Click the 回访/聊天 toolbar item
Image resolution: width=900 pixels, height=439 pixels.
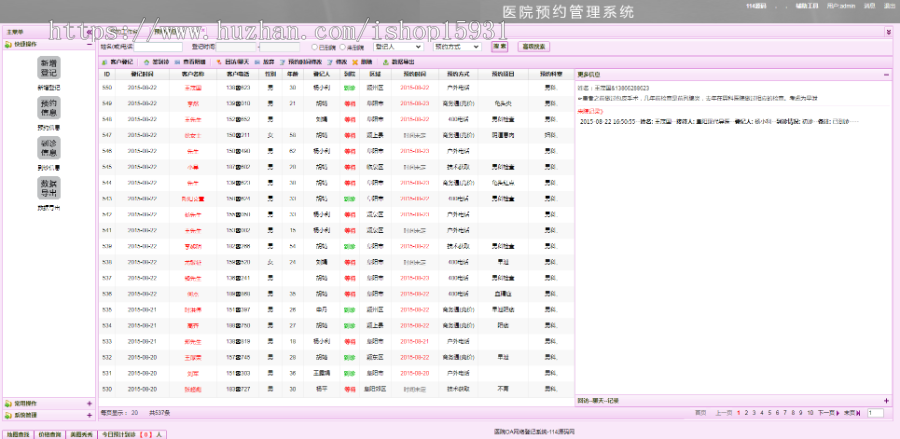click(232, 62)
